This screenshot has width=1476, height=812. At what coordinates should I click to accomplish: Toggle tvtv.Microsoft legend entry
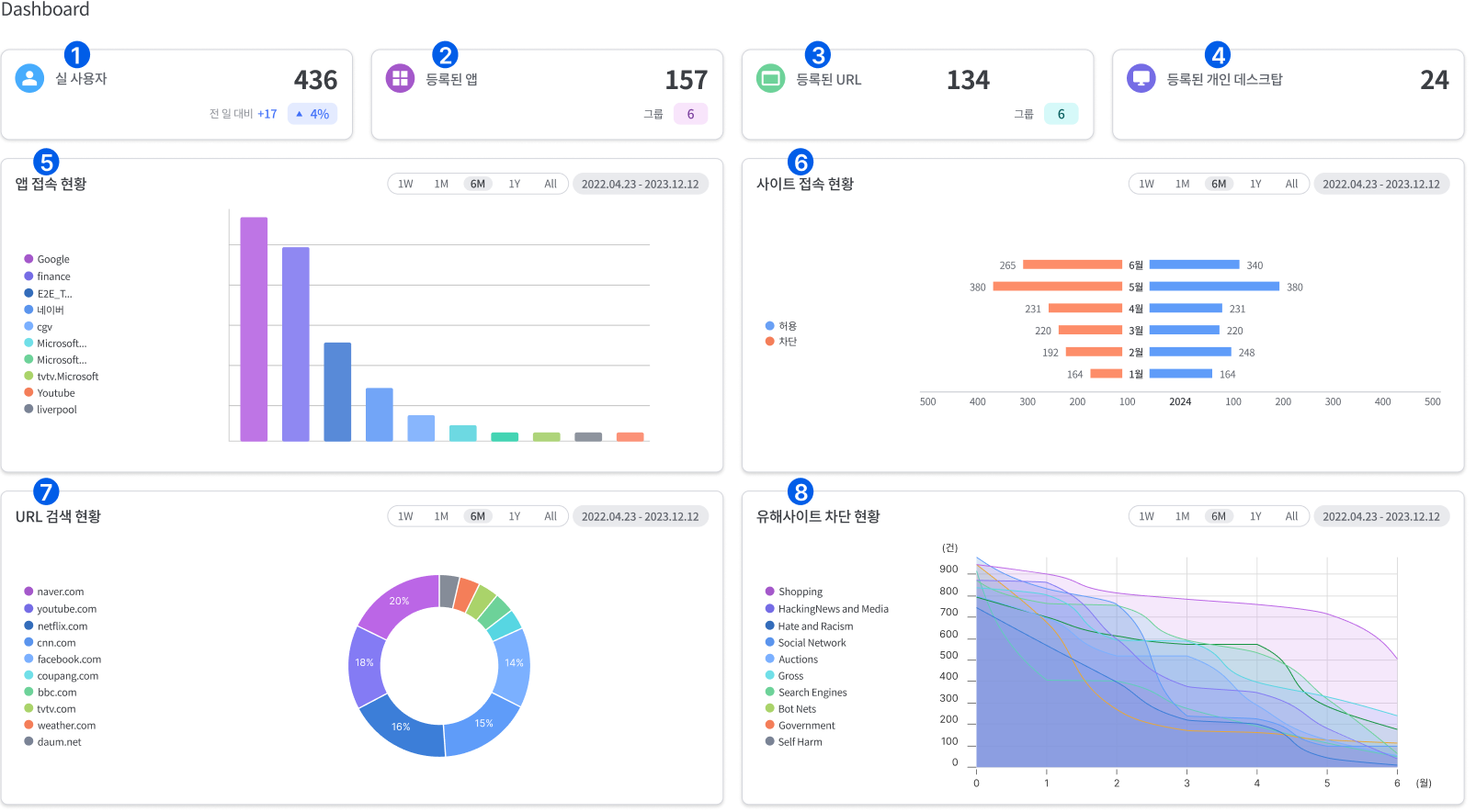(x=62, y=377)
